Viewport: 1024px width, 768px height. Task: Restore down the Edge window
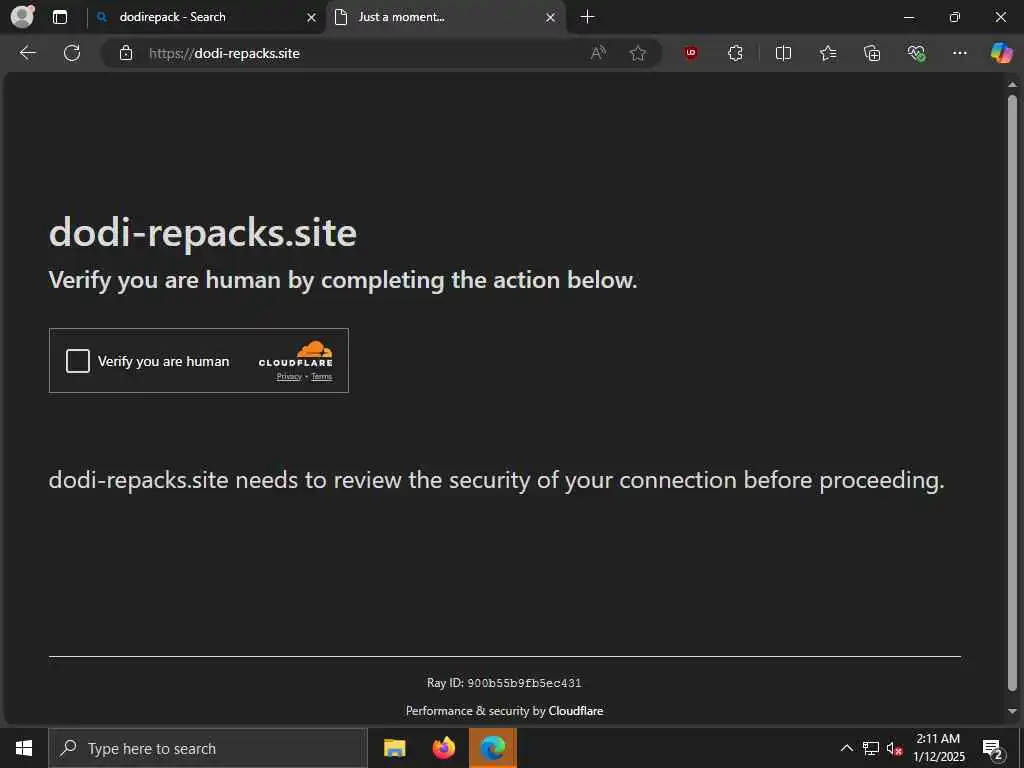pyautogui.click(x=955, y=18)
